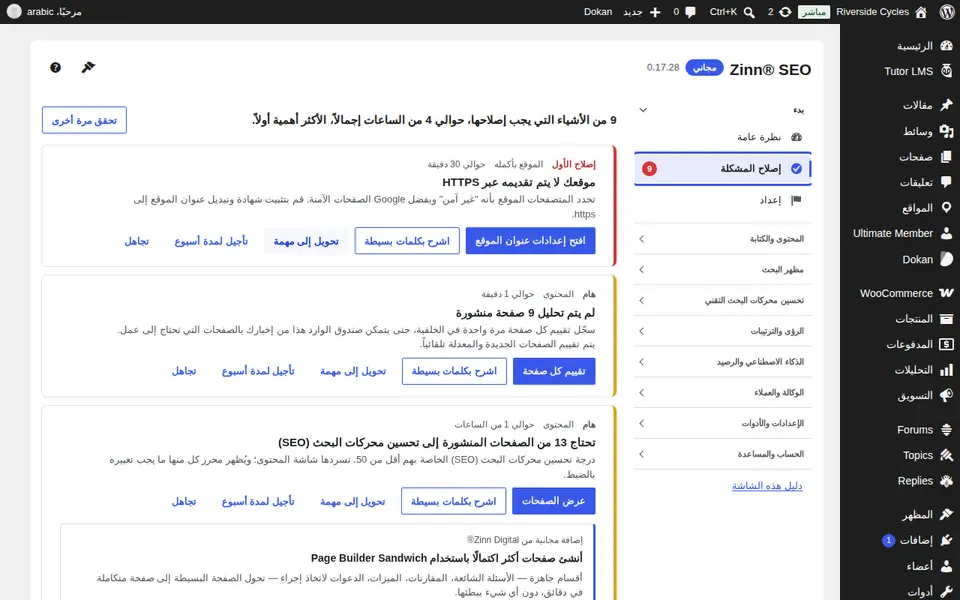Viewport: 960px width, 600px height.
Task: Open Dokan in the admin bar
Action: pos(598,12)
